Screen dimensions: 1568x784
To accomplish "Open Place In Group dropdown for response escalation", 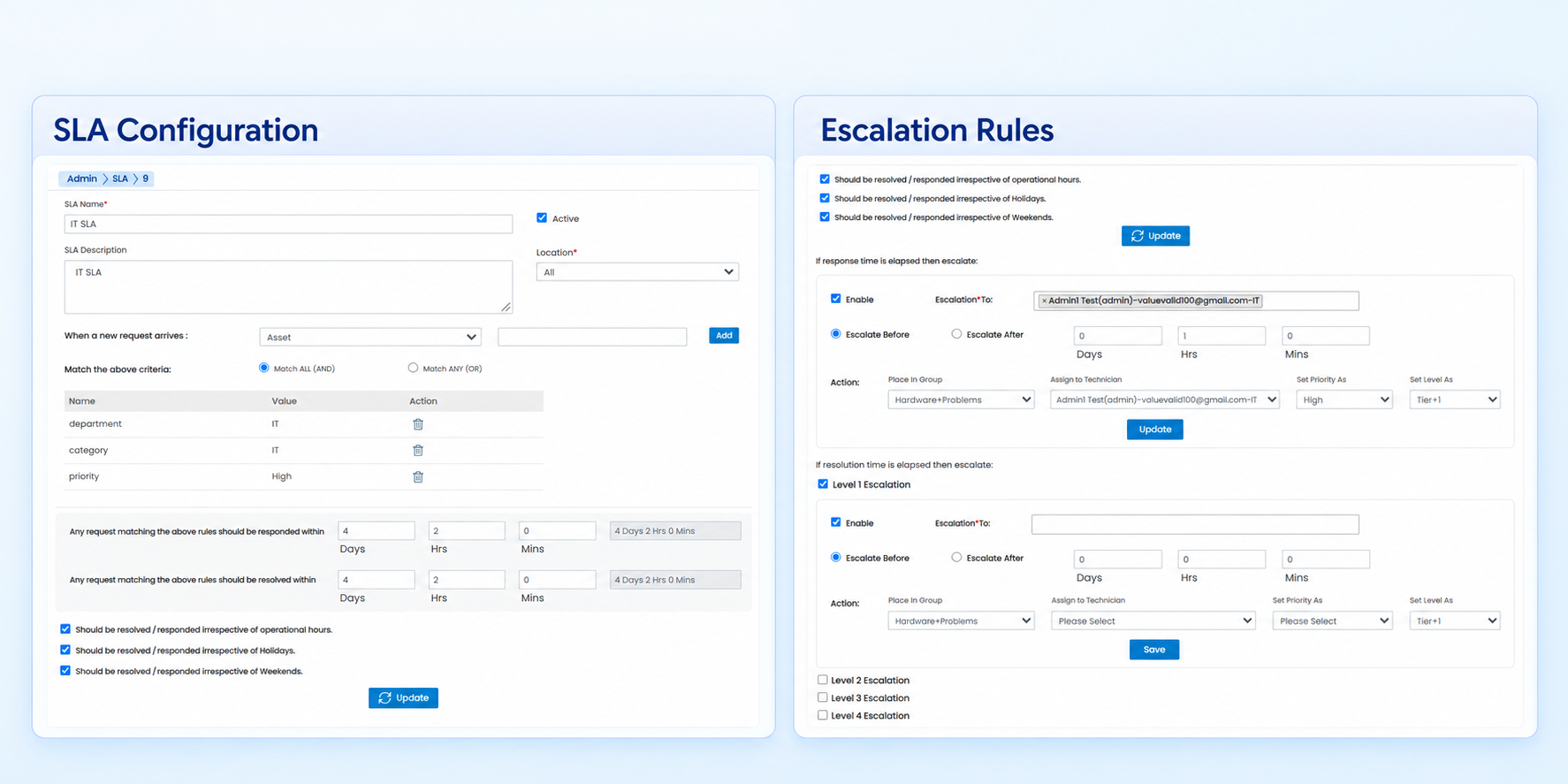I will 961,400.
